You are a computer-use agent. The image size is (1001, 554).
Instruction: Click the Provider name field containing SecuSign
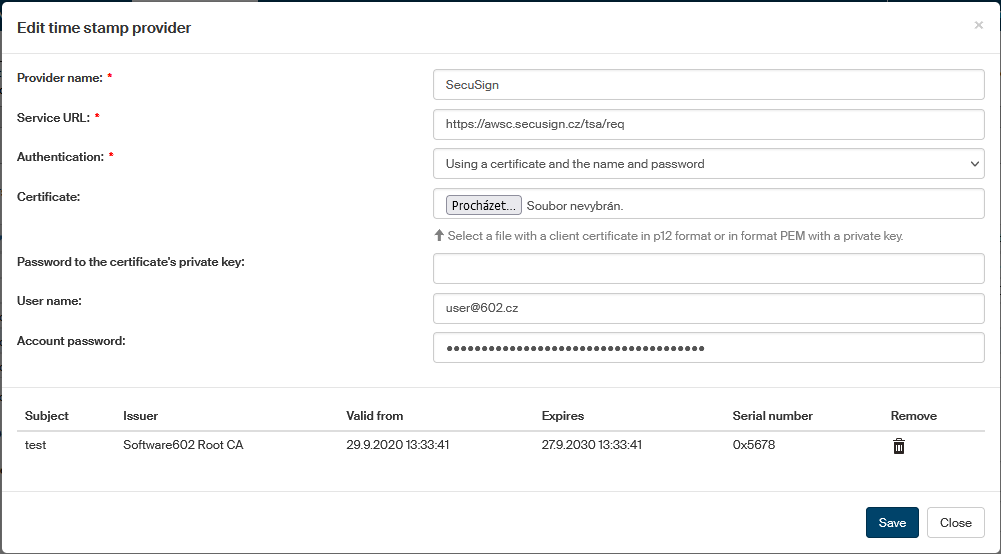point(708,85)
